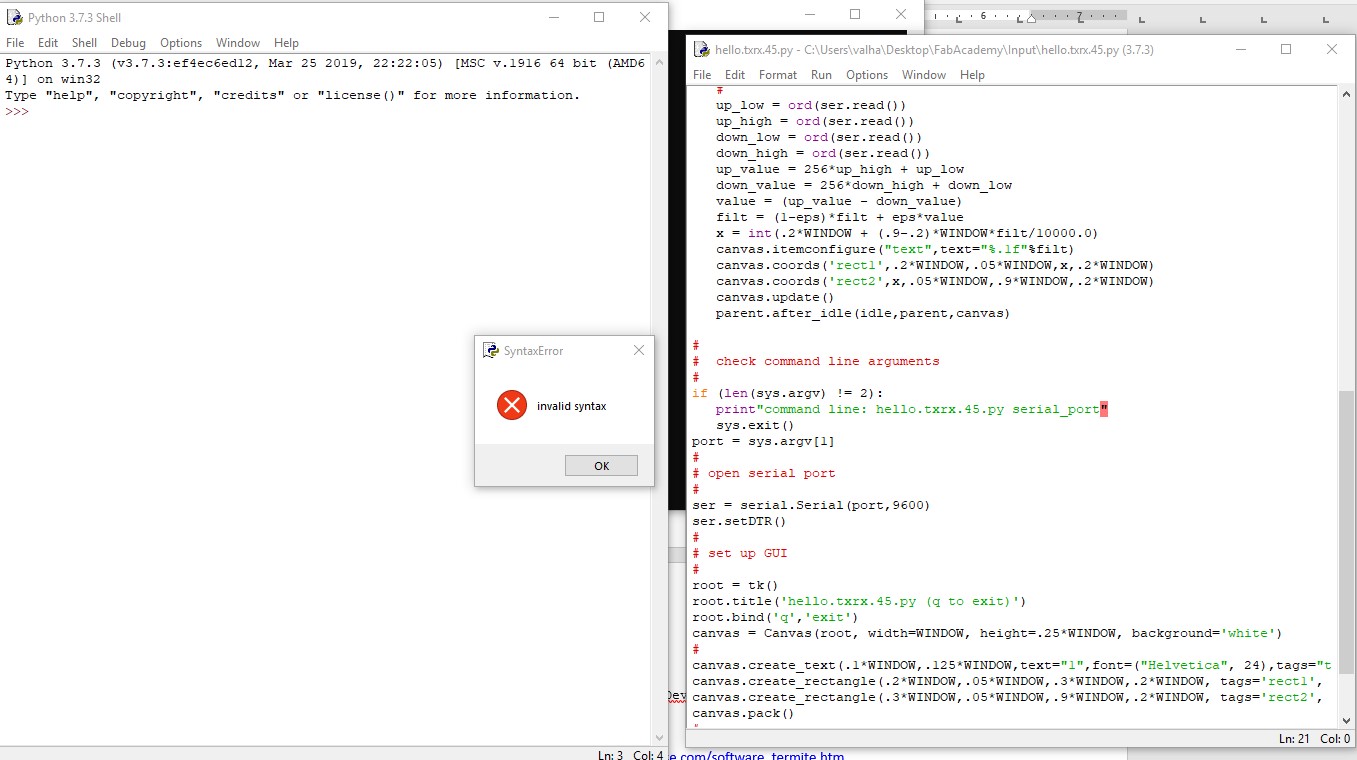The image size is (1357, 760).
Task: Close the background window behind the editor
Action: click(901, 14)
